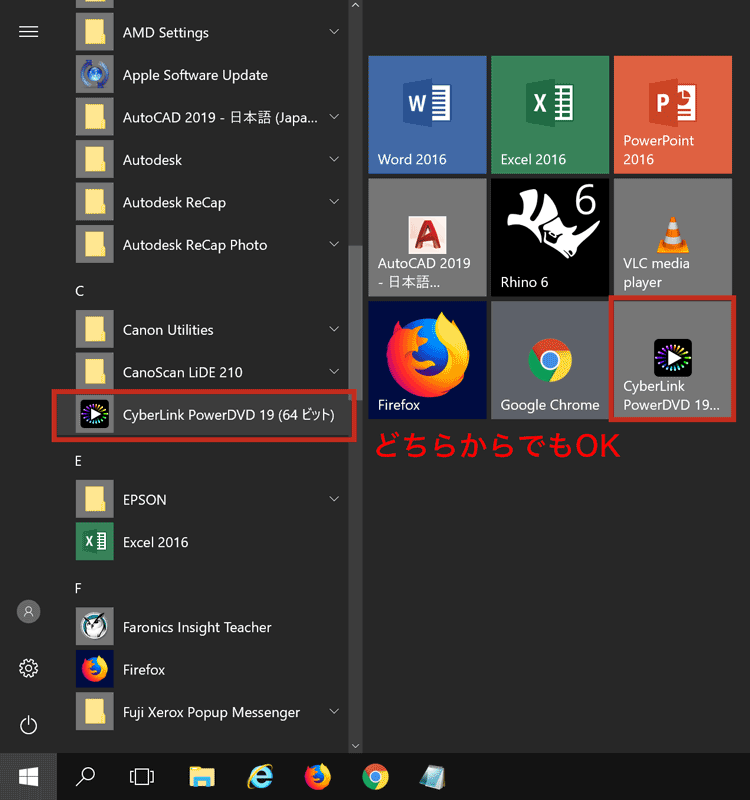
Task: Open the Excel 2016 tile
Action: click(x=549, y=114)
